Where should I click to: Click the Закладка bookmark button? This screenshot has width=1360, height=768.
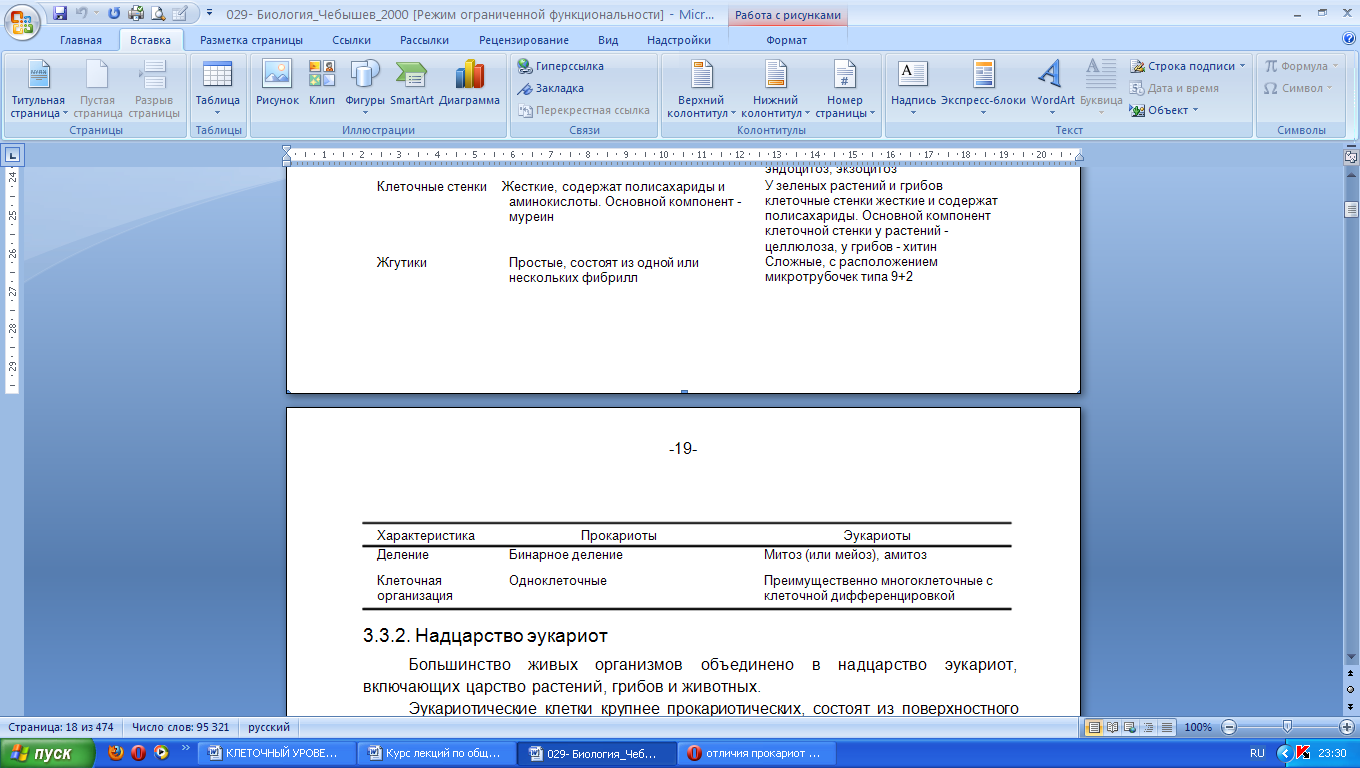551,88
